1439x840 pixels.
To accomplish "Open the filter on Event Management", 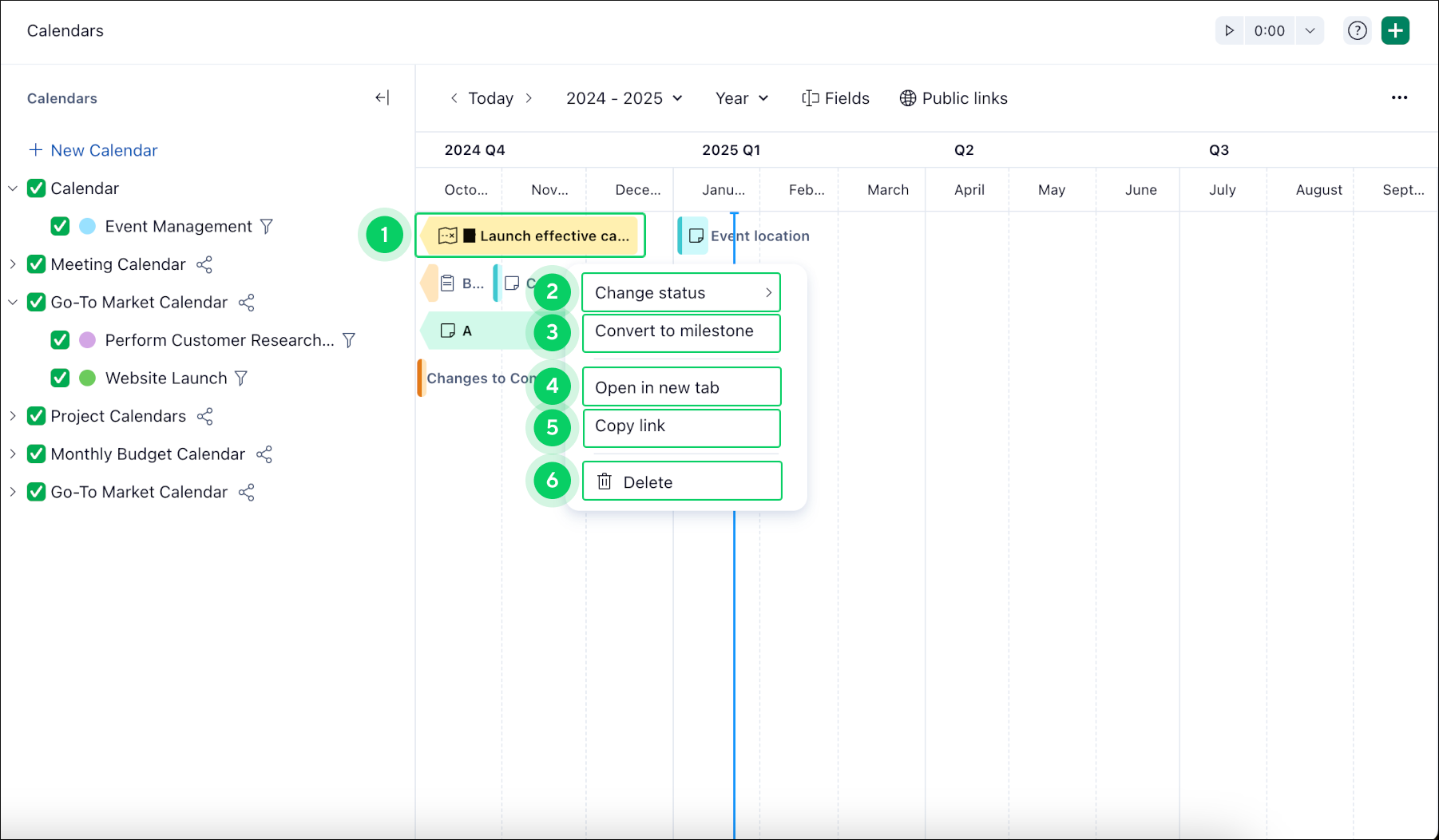I will tap(266, 226).
